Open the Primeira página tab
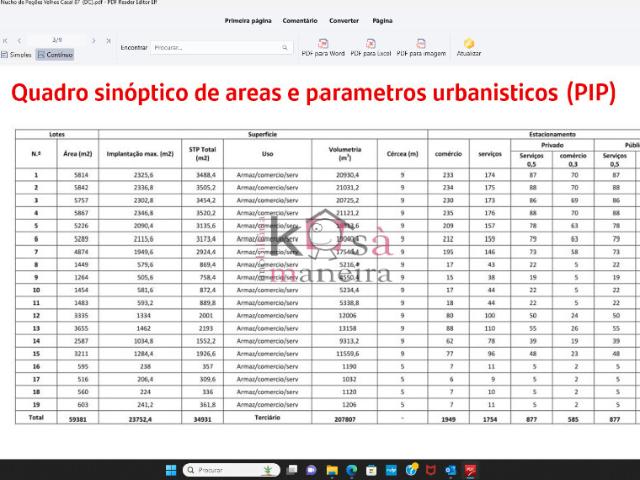This screenshot has width=640, height=480. click(248, 21)
